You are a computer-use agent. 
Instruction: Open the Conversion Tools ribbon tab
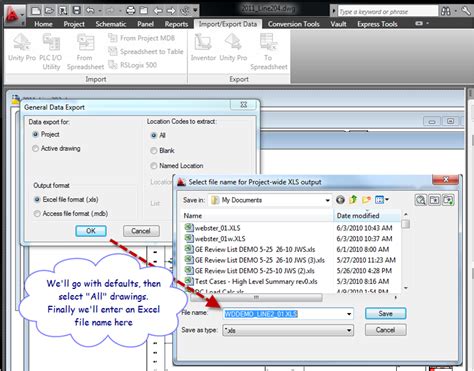294,24
